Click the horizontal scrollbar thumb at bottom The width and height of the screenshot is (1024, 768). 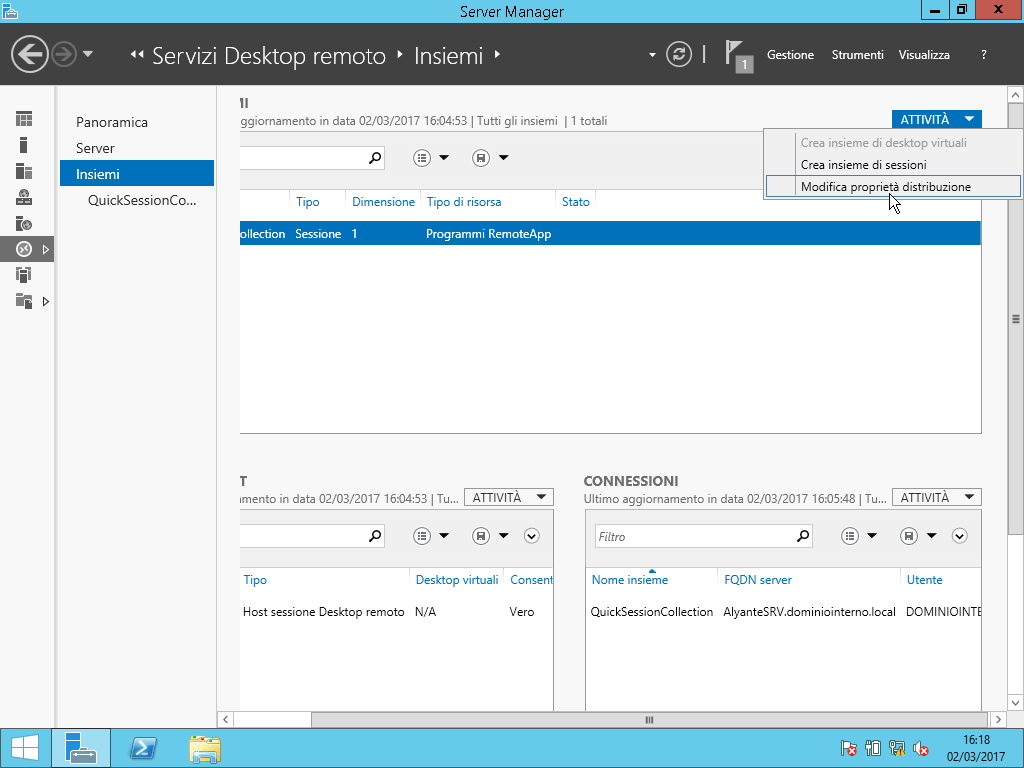click(648, 719)
